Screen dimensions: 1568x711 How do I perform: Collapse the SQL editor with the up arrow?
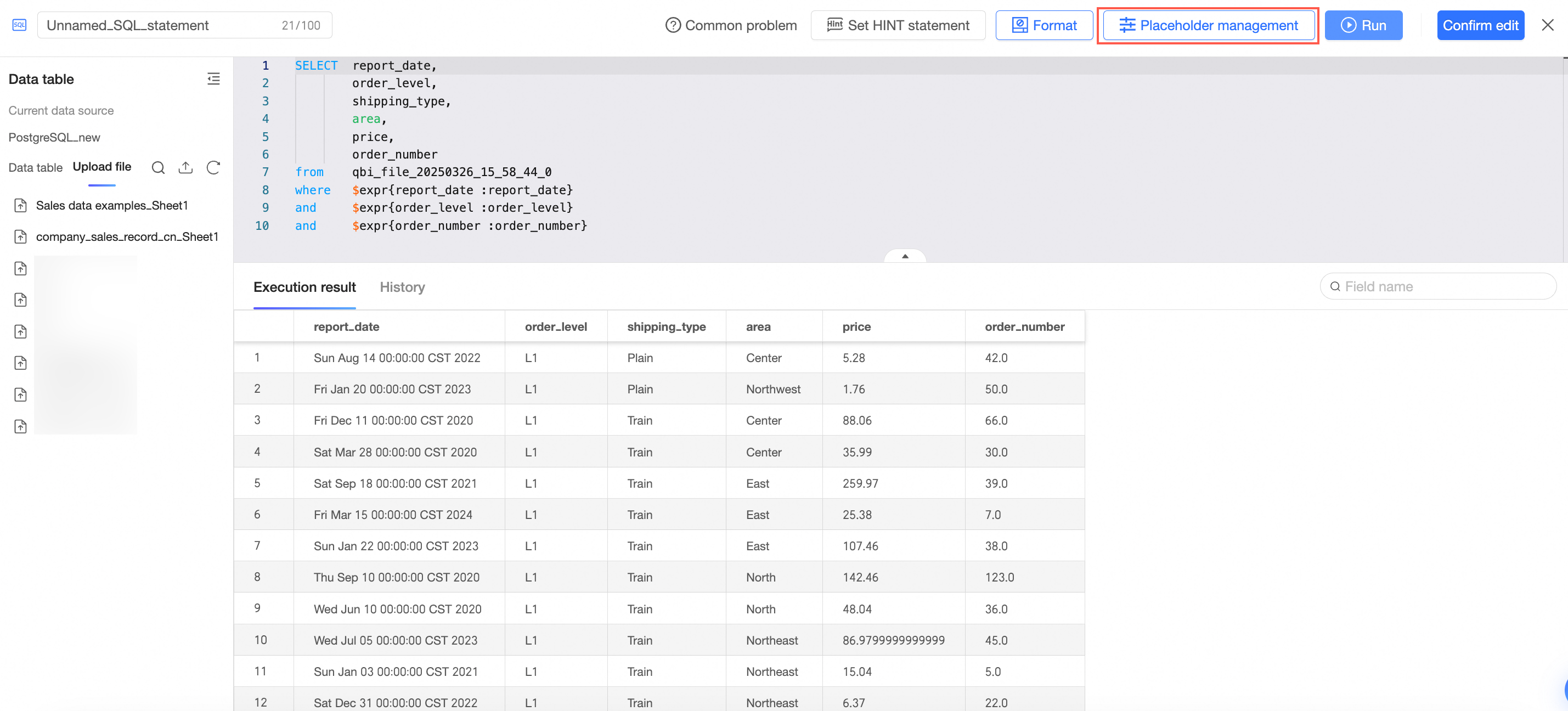point(905,256)
